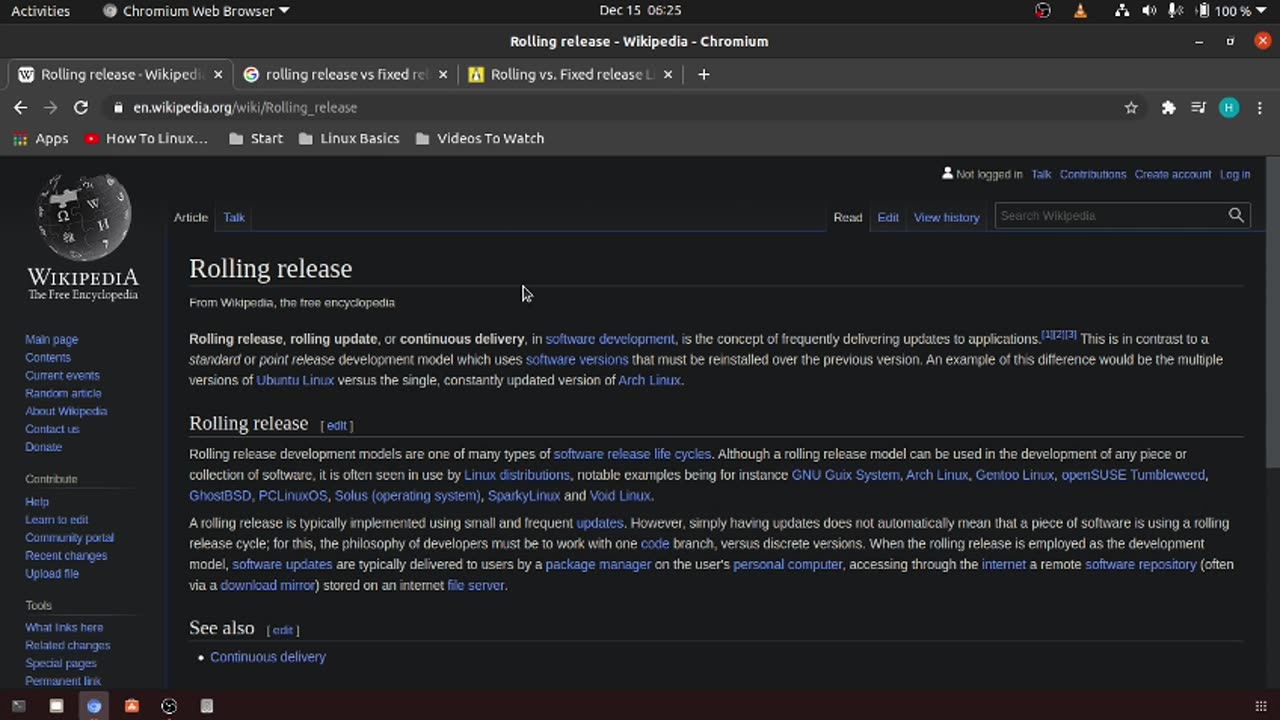
Task: Follow the openSUSE Tumbleweed link
Action: click(x=1133, y=475)
